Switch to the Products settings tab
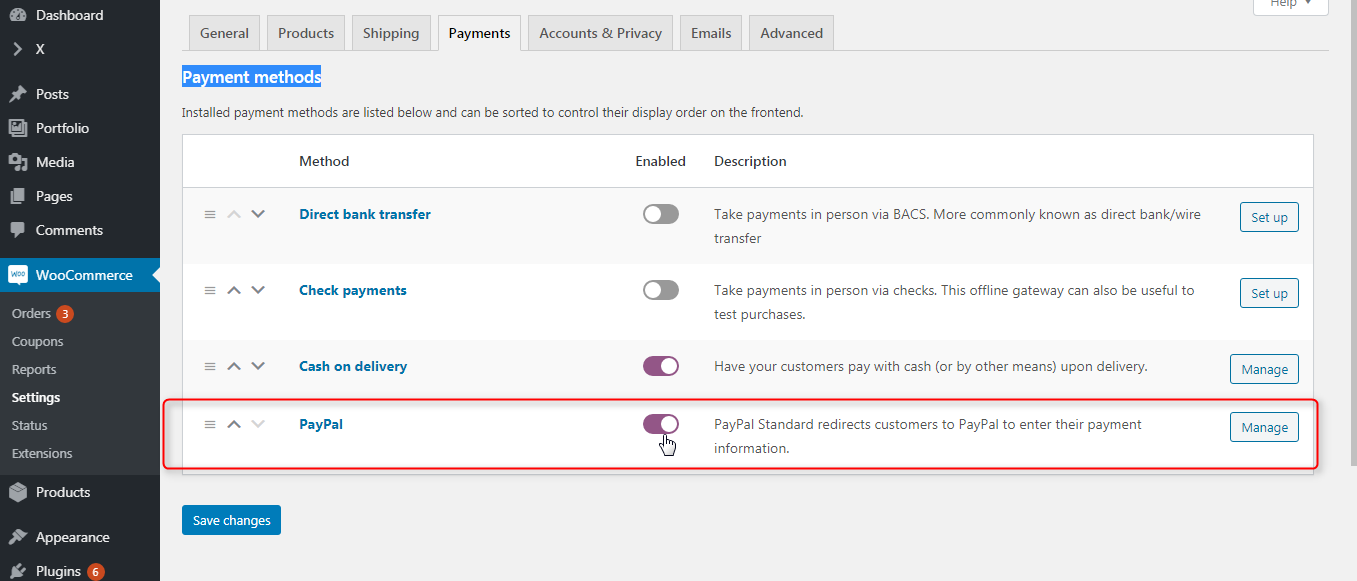The width and height of the screenshot is (1357, 581). tap(306, 33)
